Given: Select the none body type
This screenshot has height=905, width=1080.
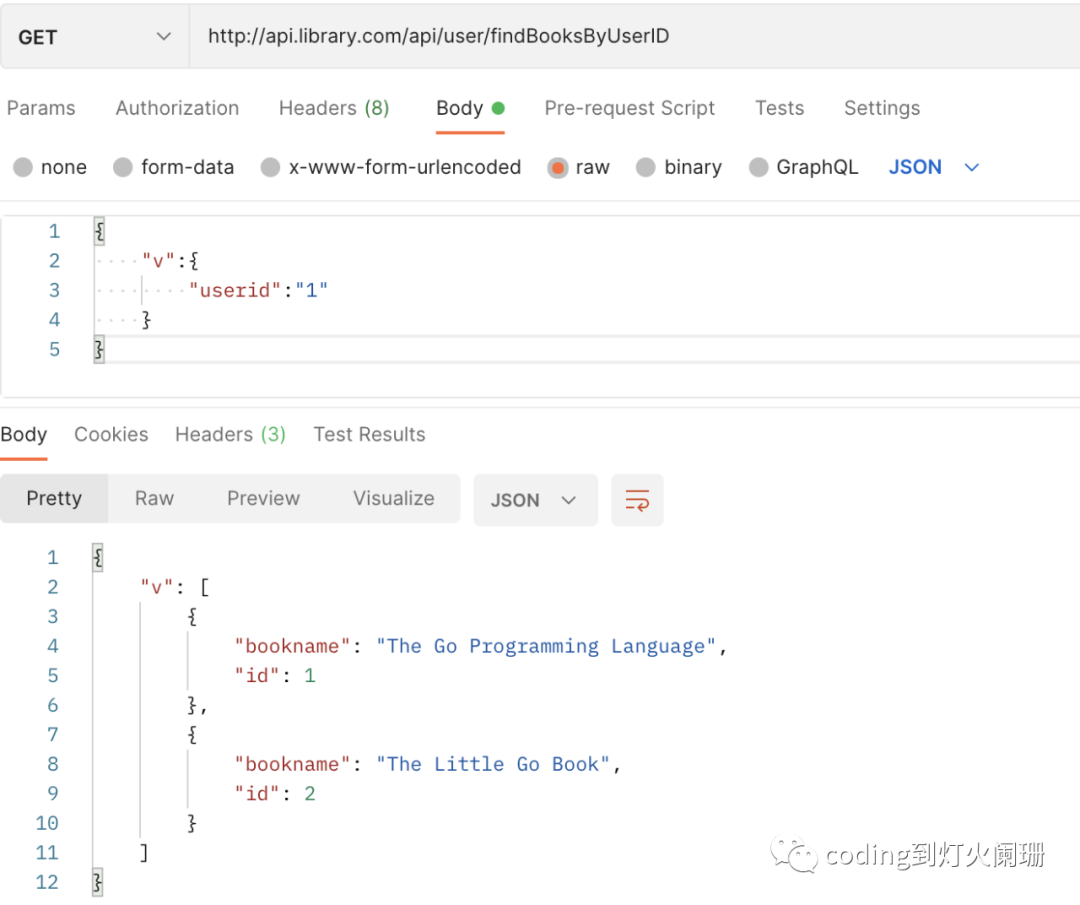Looking at the screenshot, I should tap(50, 167).
